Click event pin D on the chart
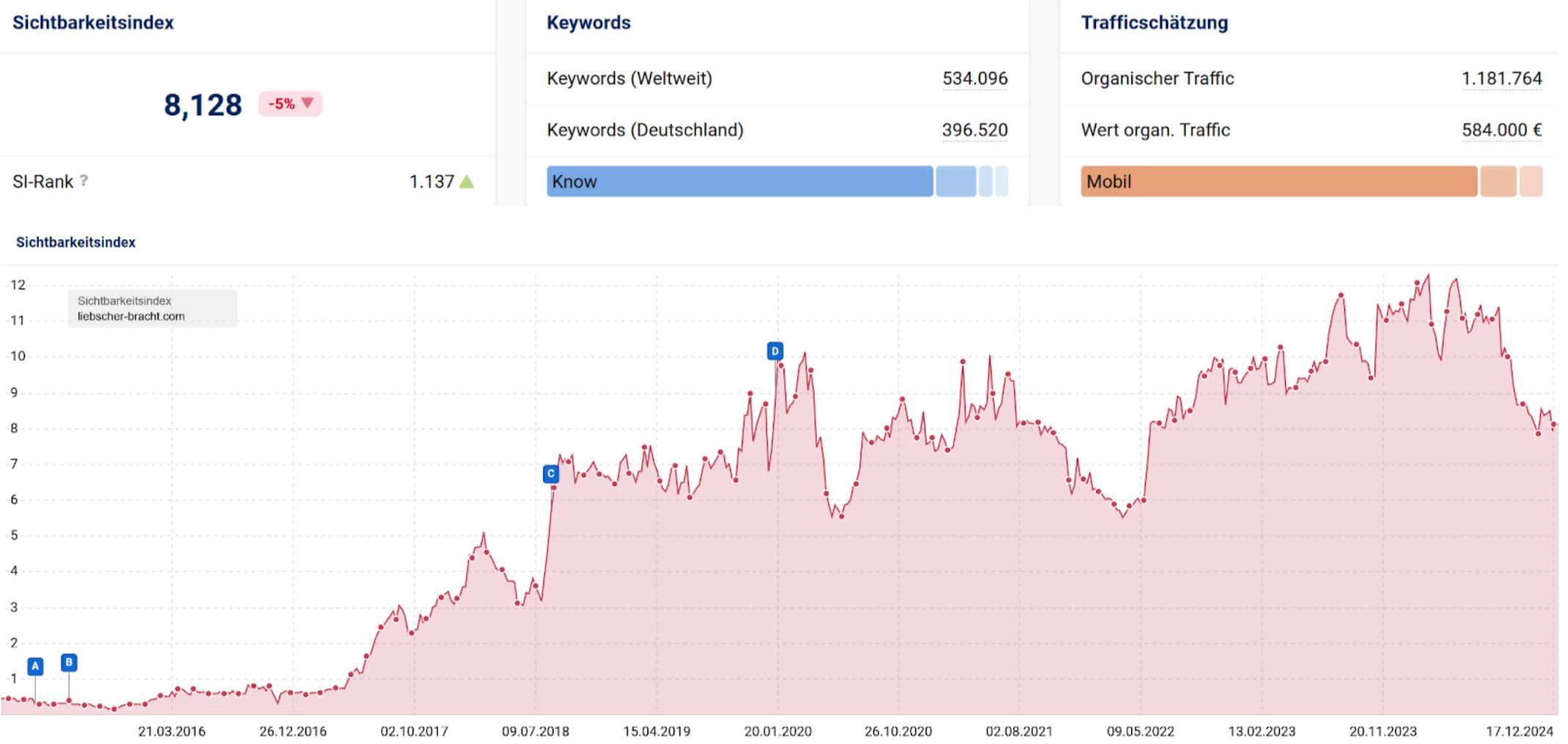Screen dimensions: 1568x744 775,351
